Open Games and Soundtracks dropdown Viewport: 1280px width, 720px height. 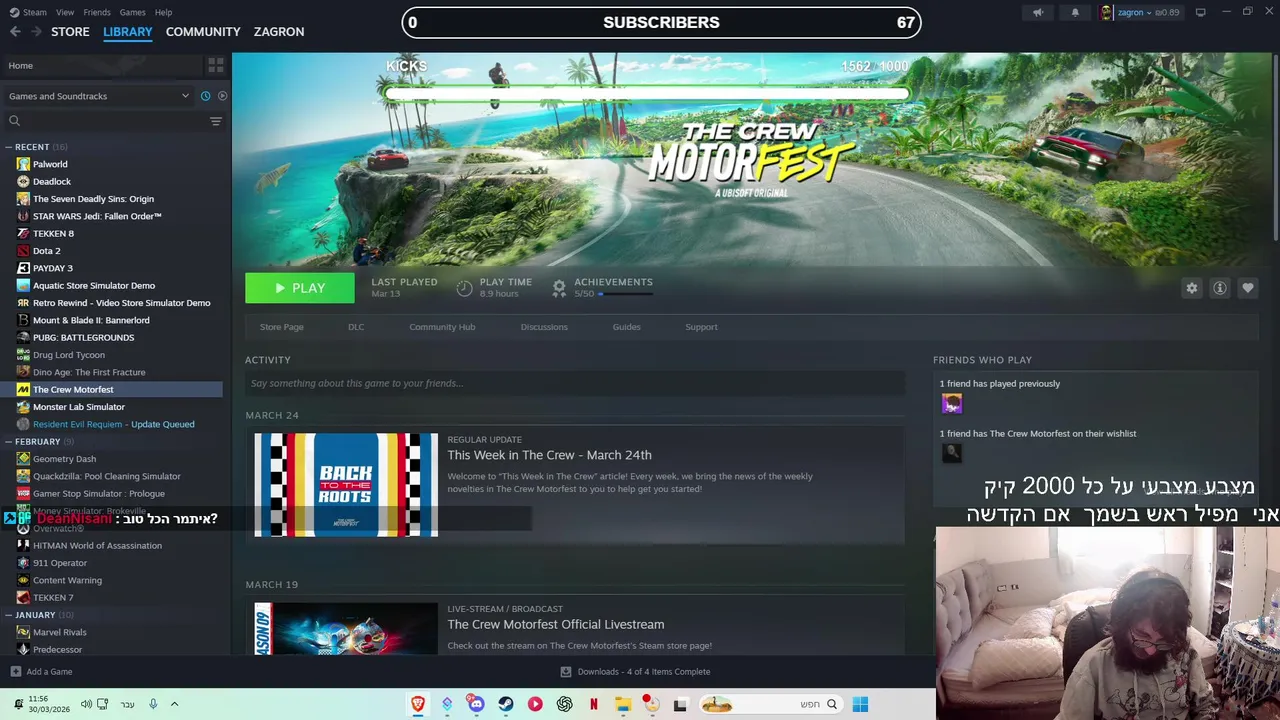99,96
